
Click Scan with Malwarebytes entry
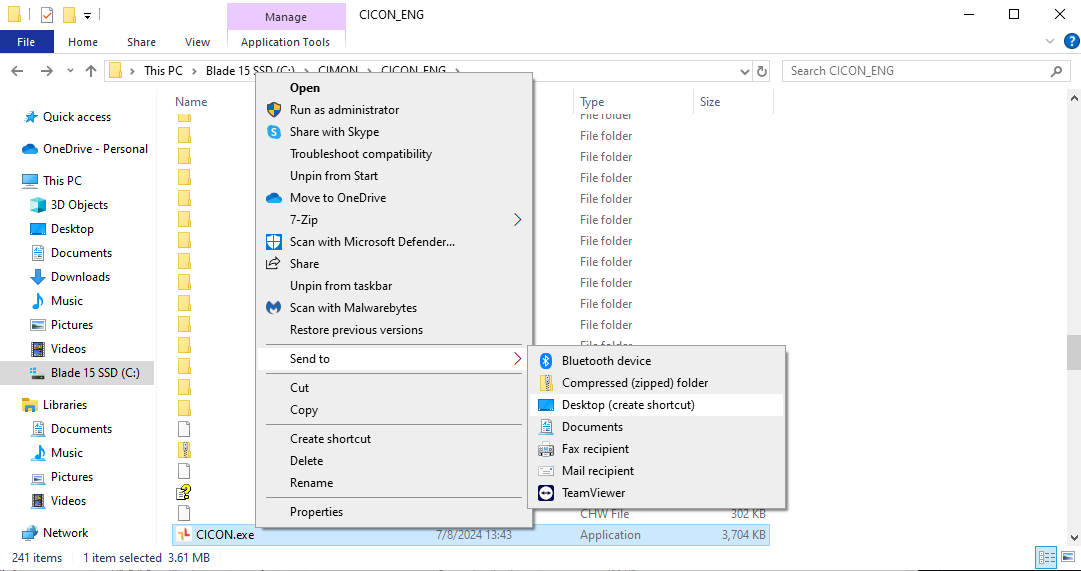point(353,308)
